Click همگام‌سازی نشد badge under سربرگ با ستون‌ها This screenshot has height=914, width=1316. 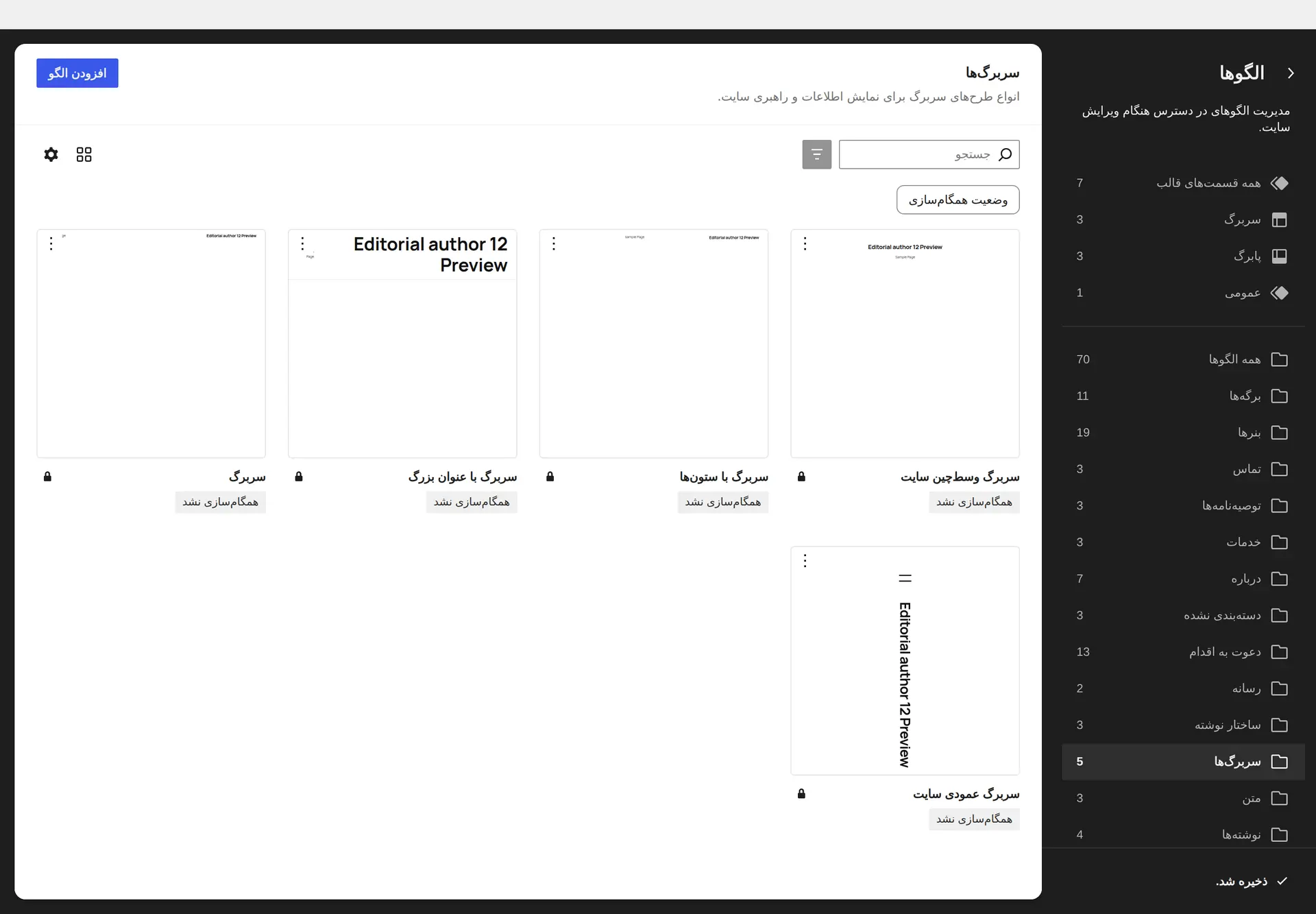coord(722,502)
